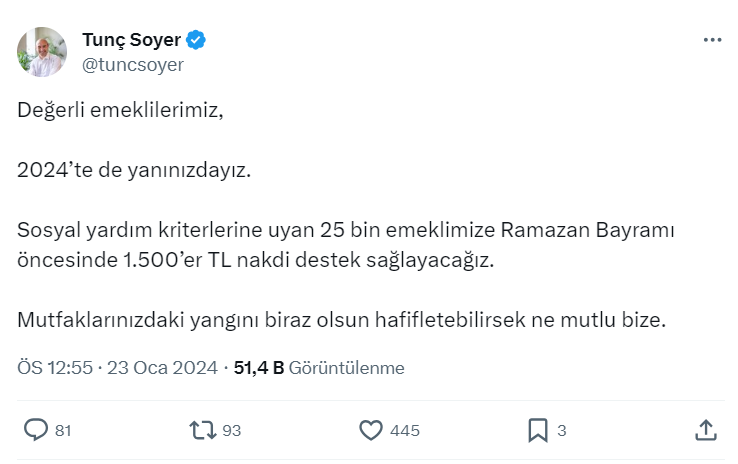Bookmark this tweet using the bookmark icon
Viewport: 738px width, 464px height.
click(538, 430)
